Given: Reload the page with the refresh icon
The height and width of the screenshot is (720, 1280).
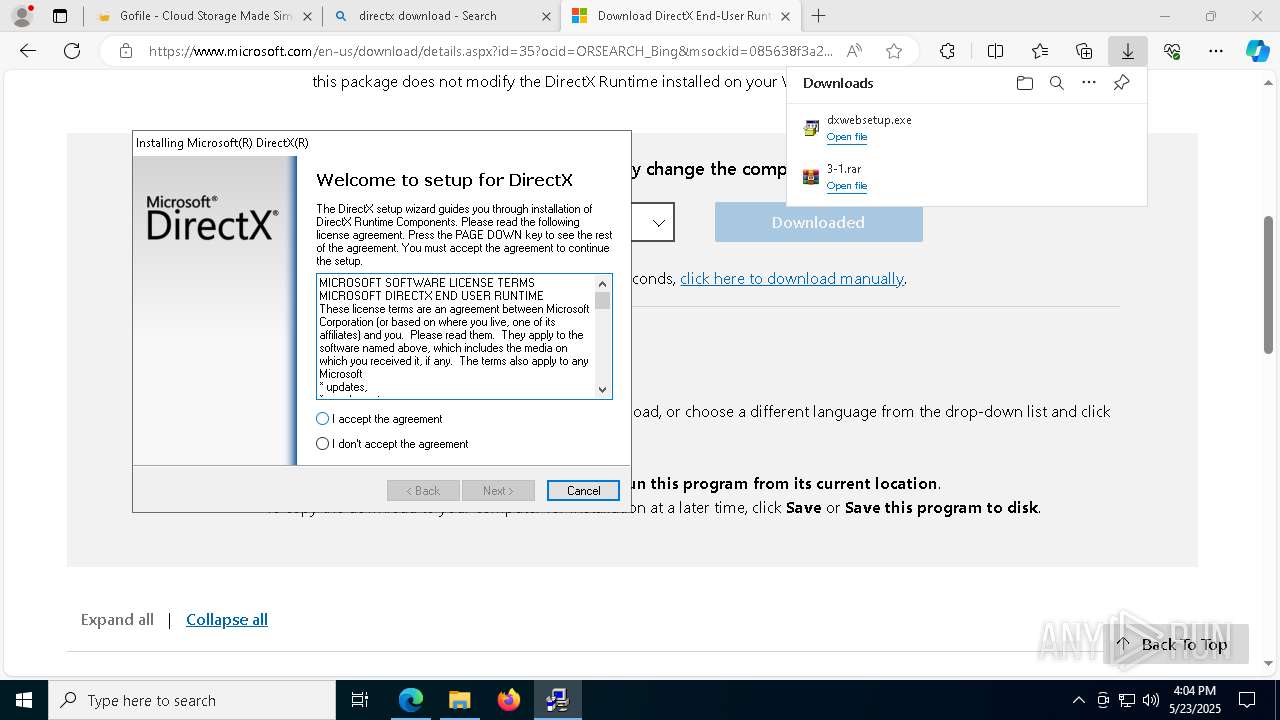Looking at the screenshot, I should click(x=72, y=51).
